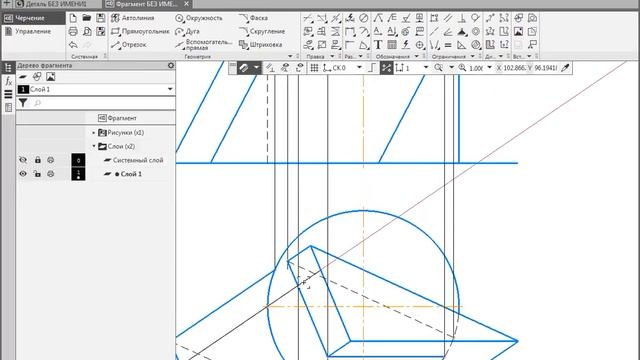Screen dimensions: 640x360
Task: Click the save diskette icon
Action: click(100, 18)
